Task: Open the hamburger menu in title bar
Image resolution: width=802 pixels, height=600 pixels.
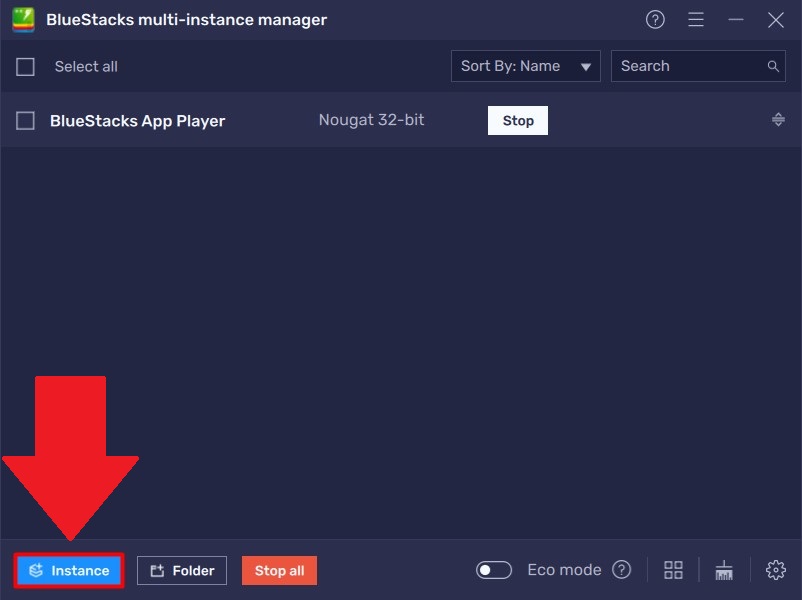Action: [696, 20]
